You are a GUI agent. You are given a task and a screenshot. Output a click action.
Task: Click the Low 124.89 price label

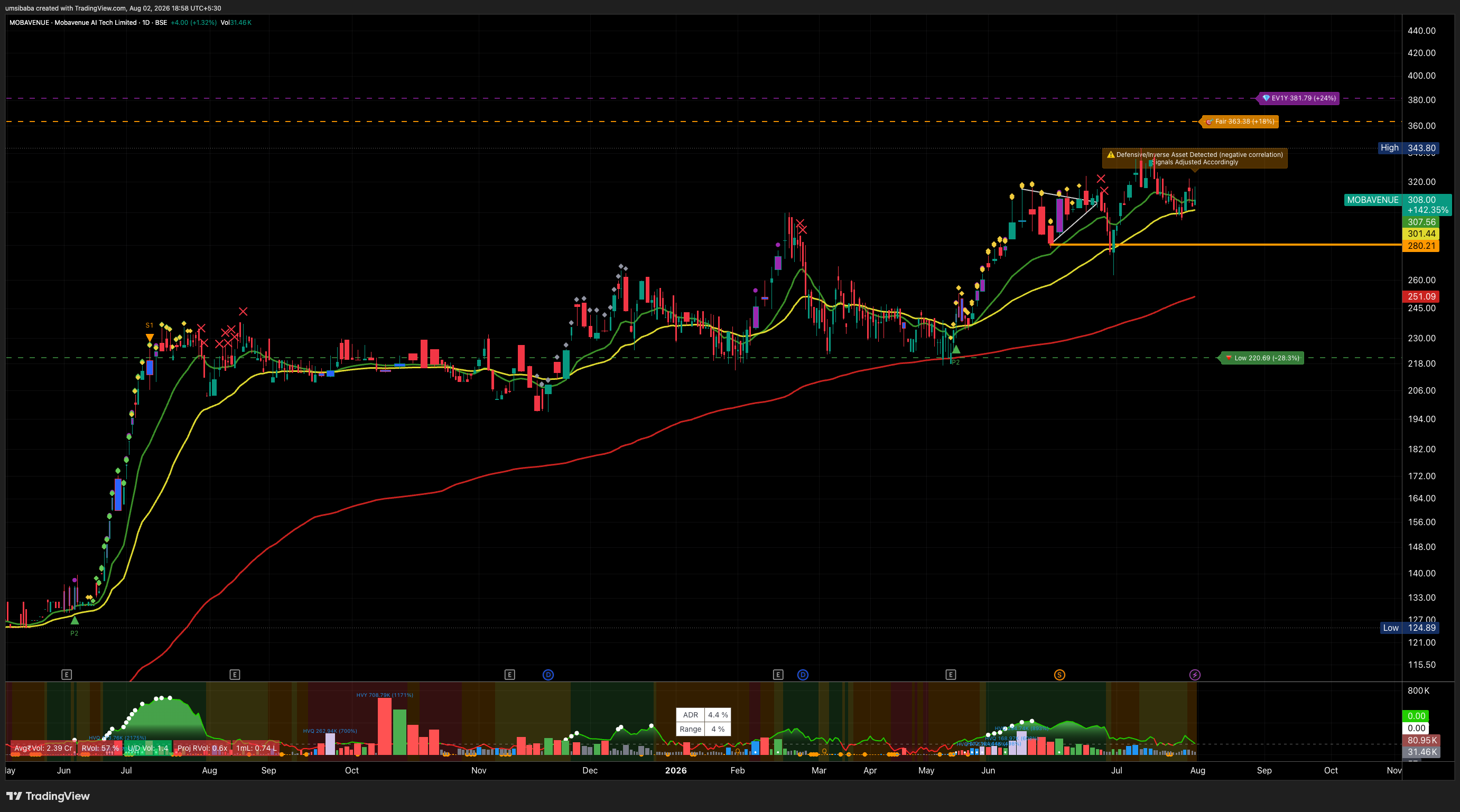1410,627
